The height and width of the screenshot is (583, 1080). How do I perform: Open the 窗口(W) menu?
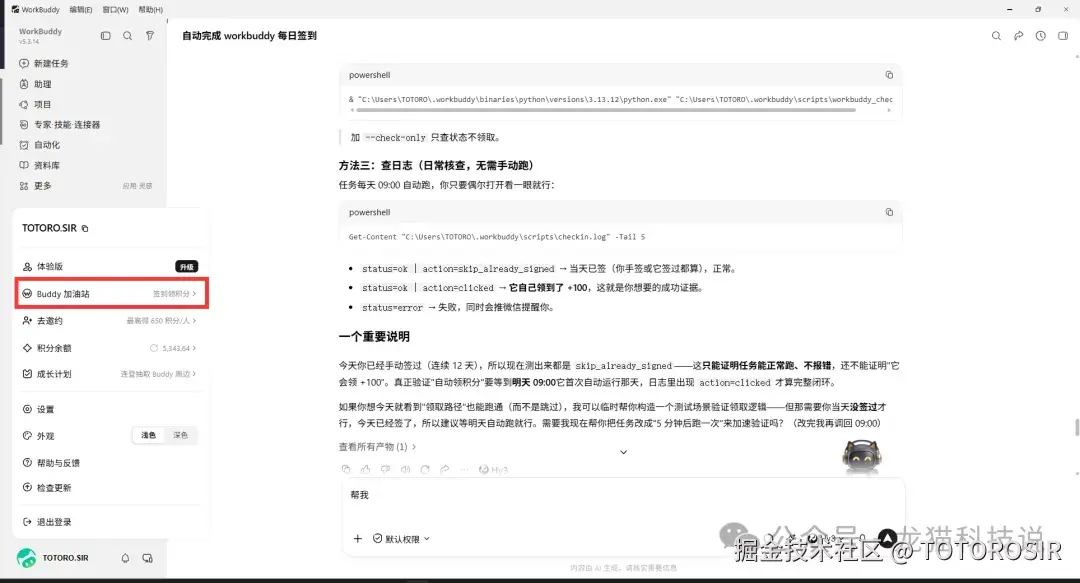(115, 10)
